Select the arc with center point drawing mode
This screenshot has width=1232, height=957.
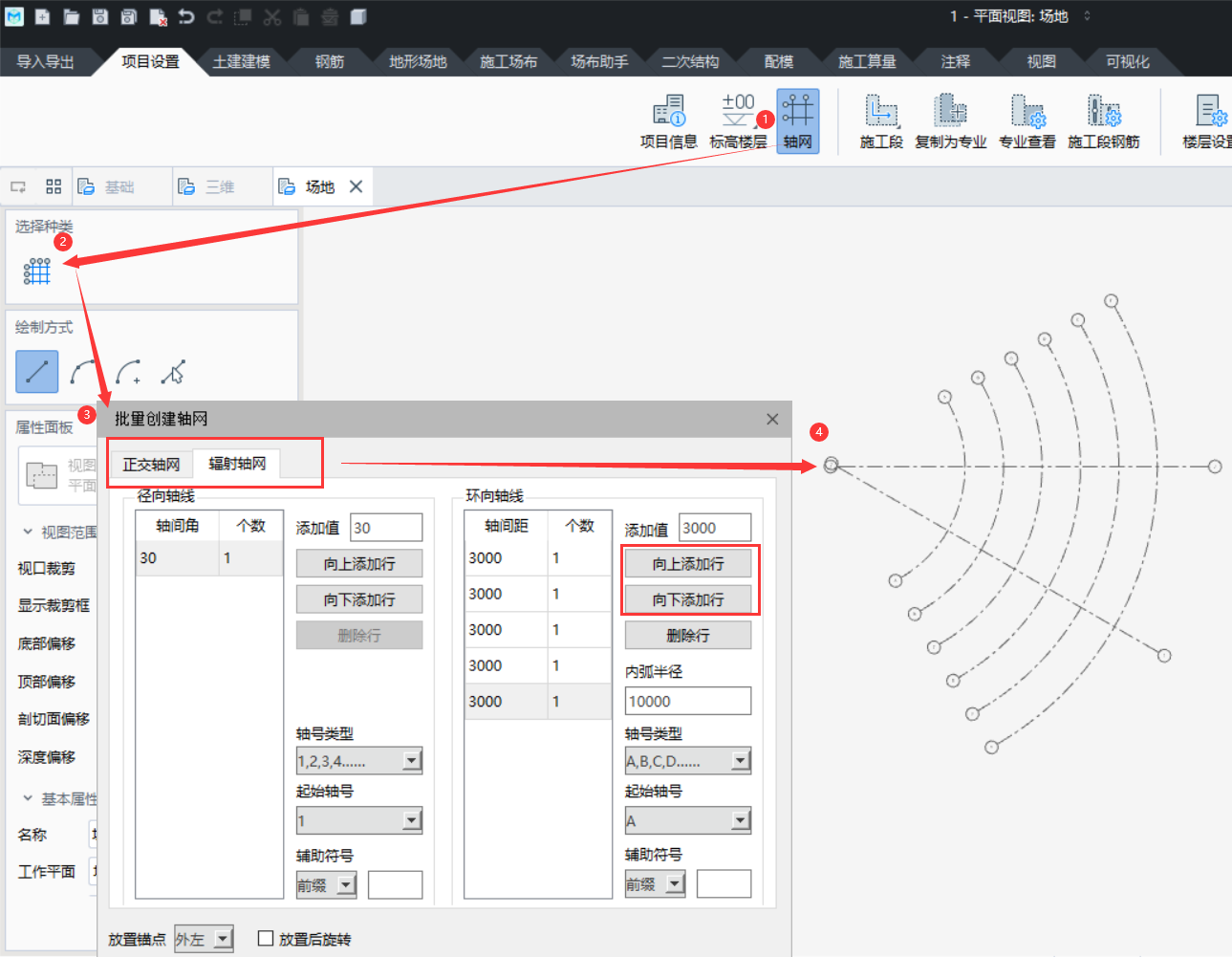tap(128, 371)
